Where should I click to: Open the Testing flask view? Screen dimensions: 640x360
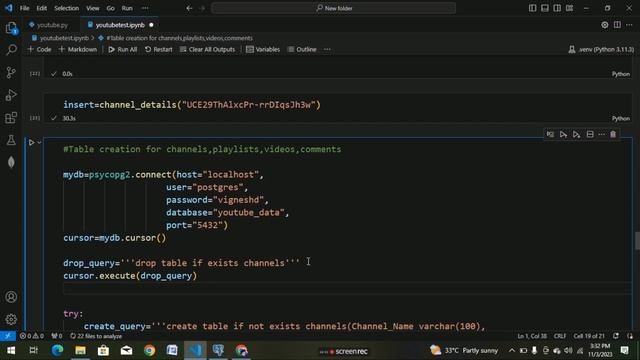[x=11, y=140]
